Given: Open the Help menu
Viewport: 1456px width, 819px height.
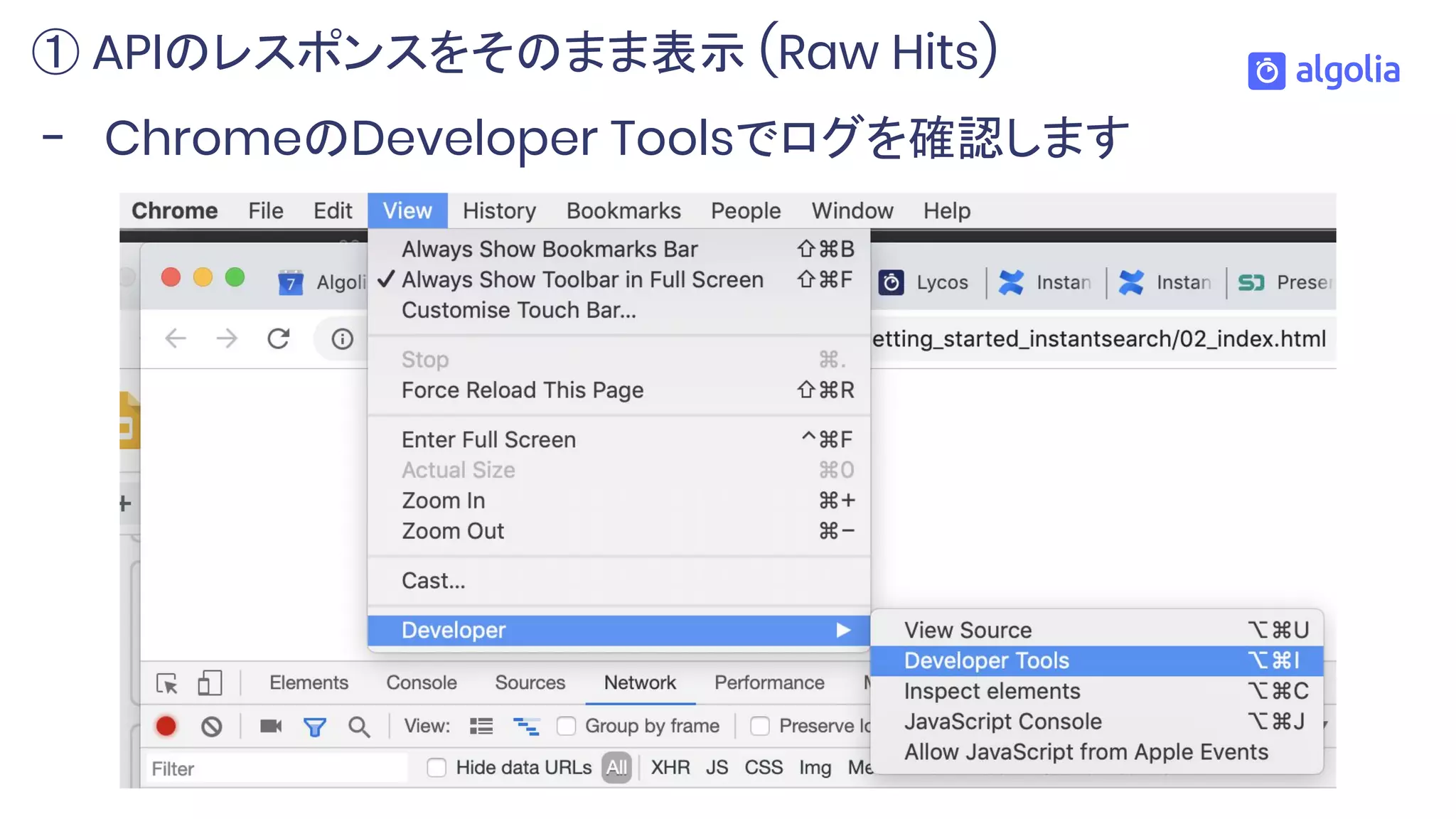Looking at the screenshot, I should (x=947, y=211).
